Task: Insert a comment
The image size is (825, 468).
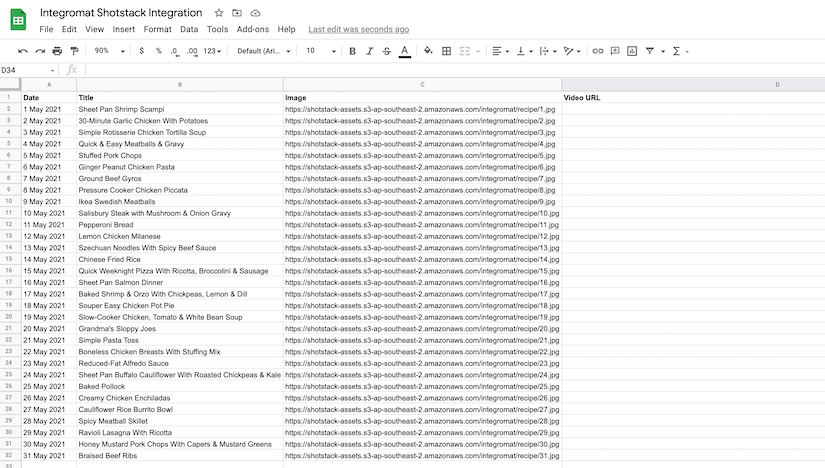Action: [615, 51]
